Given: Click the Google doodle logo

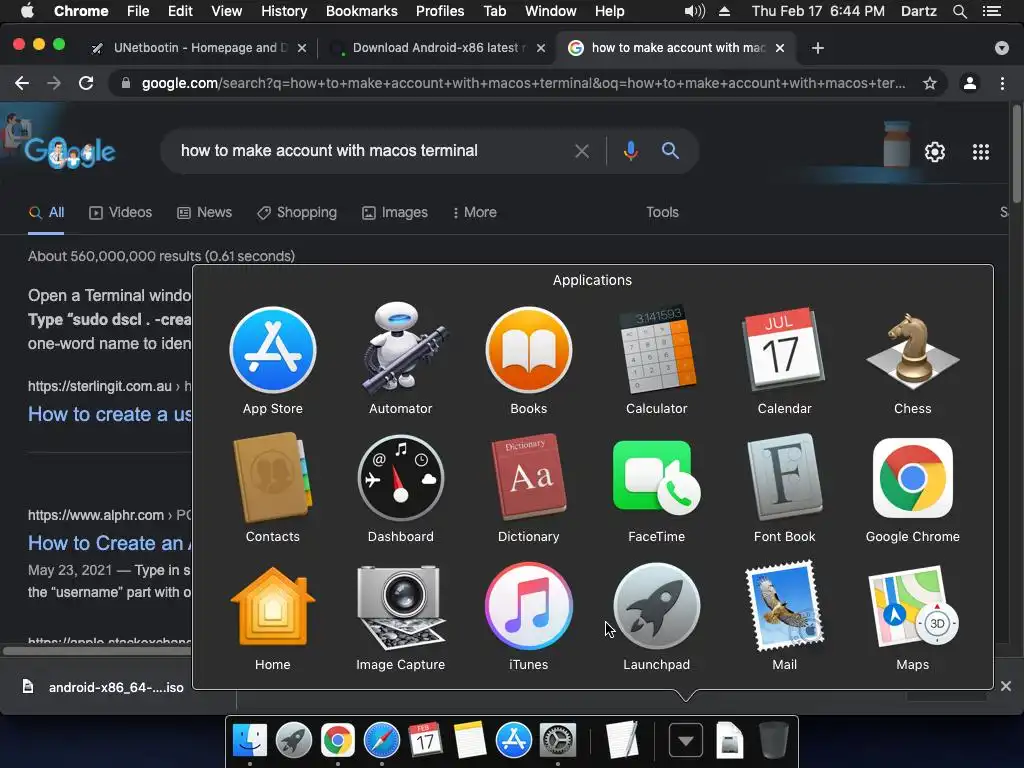Looking at the screenshot, I should 70,151.
